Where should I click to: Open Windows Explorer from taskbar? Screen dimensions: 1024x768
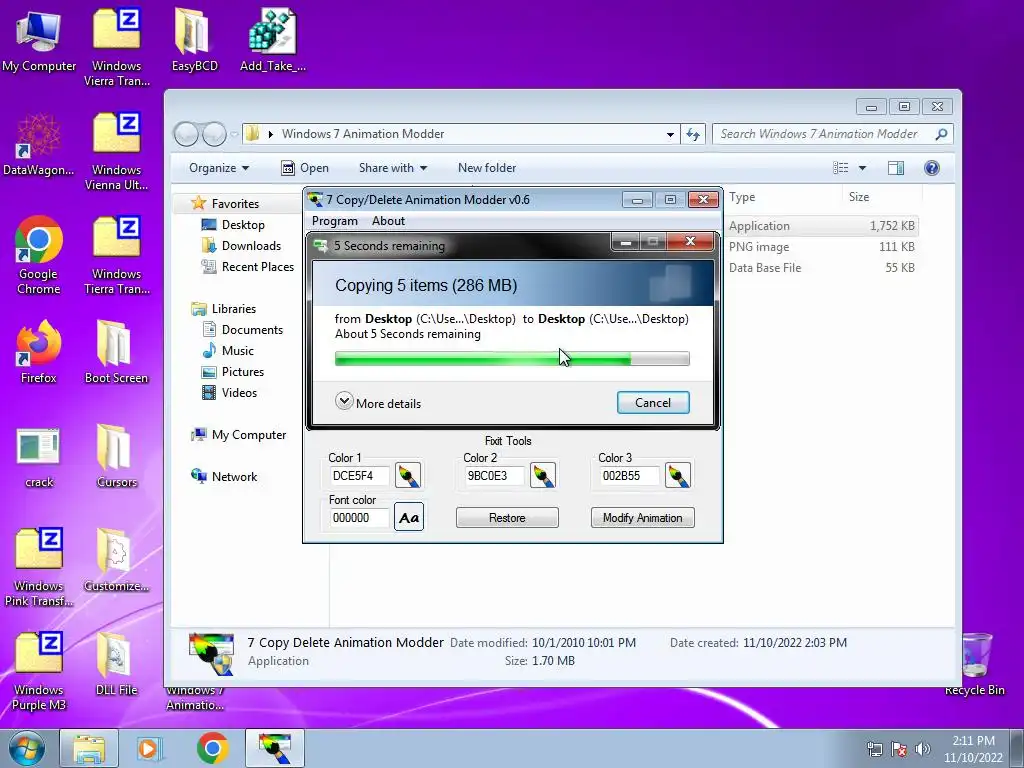click(x=89, y=748)
